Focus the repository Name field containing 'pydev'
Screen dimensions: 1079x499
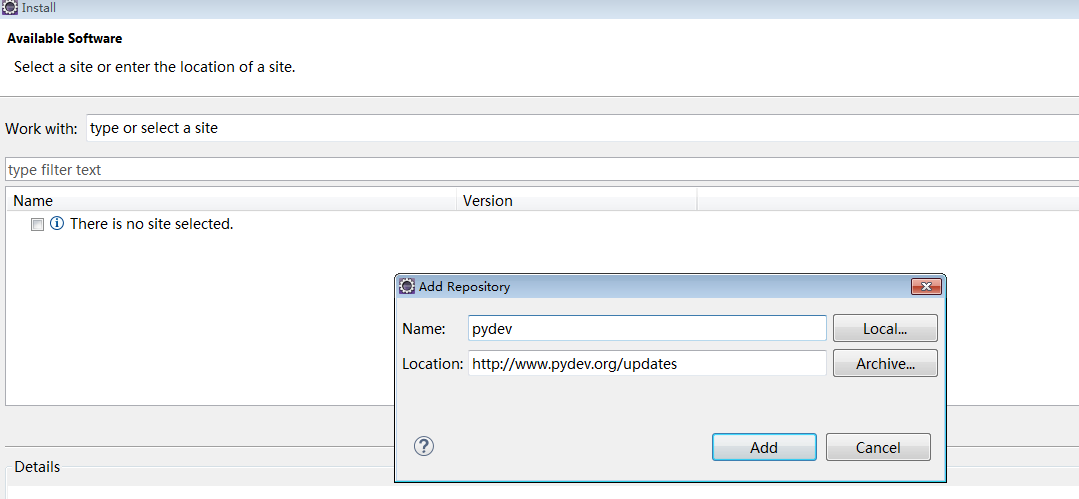pyautogui.click(x=647, y=328)
